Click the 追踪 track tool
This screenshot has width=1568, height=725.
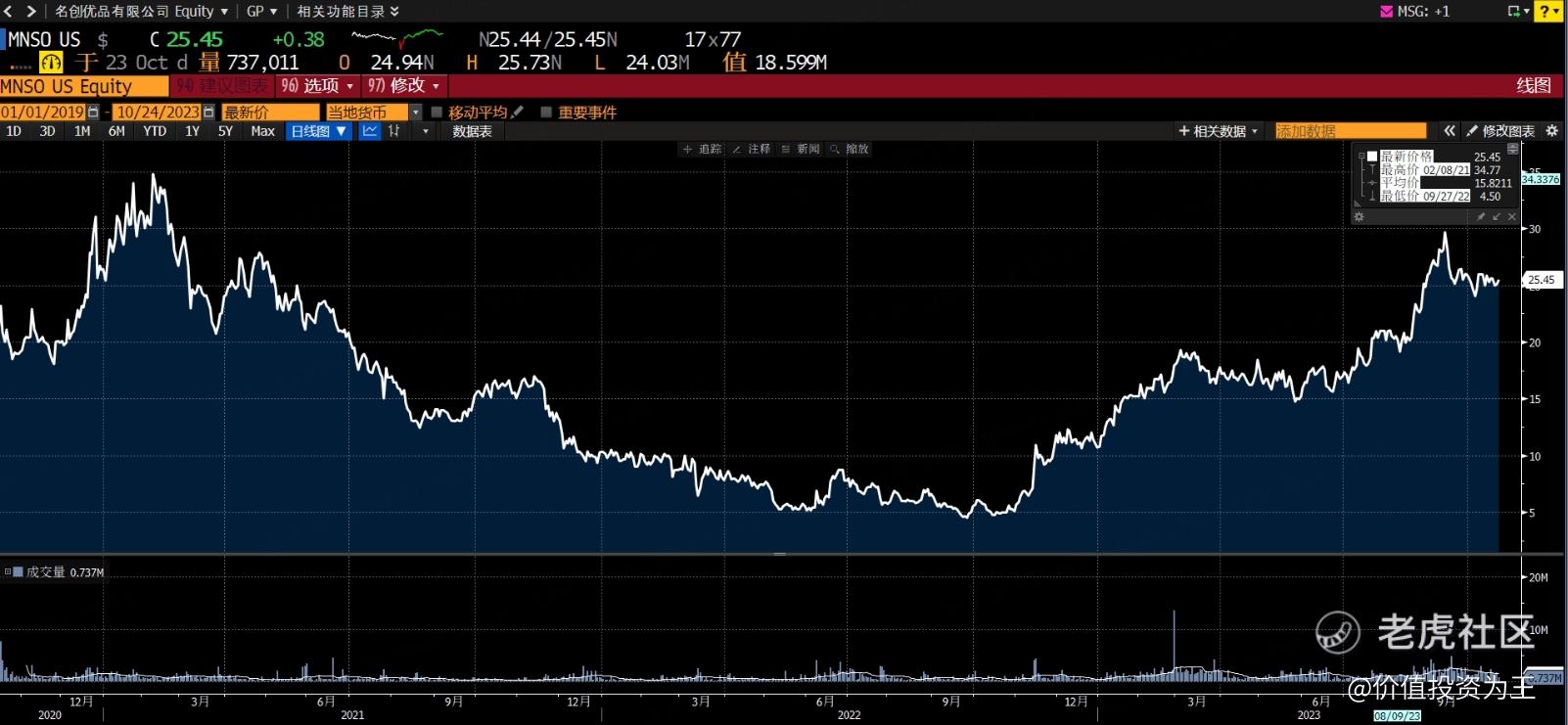[703, 149]
